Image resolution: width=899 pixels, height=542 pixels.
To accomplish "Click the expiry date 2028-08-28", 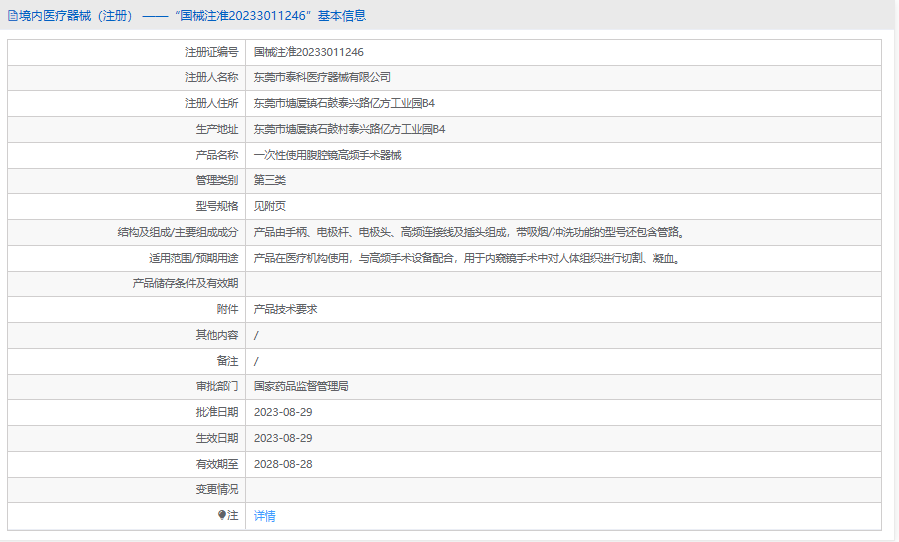I will point(283,464).
